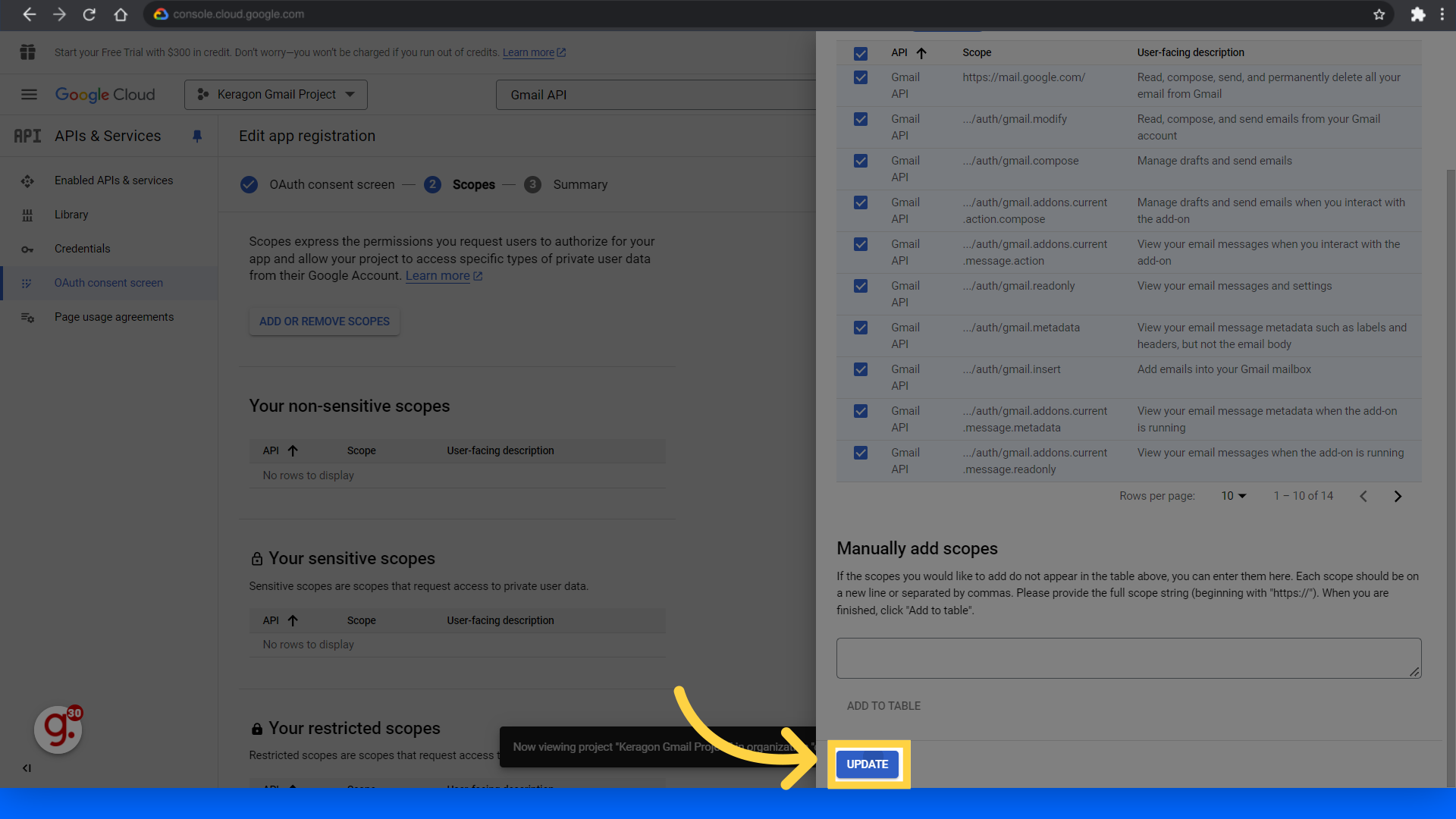Screen dimensions: 1456x819
Task: Uncheck the addons.current.action.compose scope
Action: pyautogui.click(x=861, y=202)
